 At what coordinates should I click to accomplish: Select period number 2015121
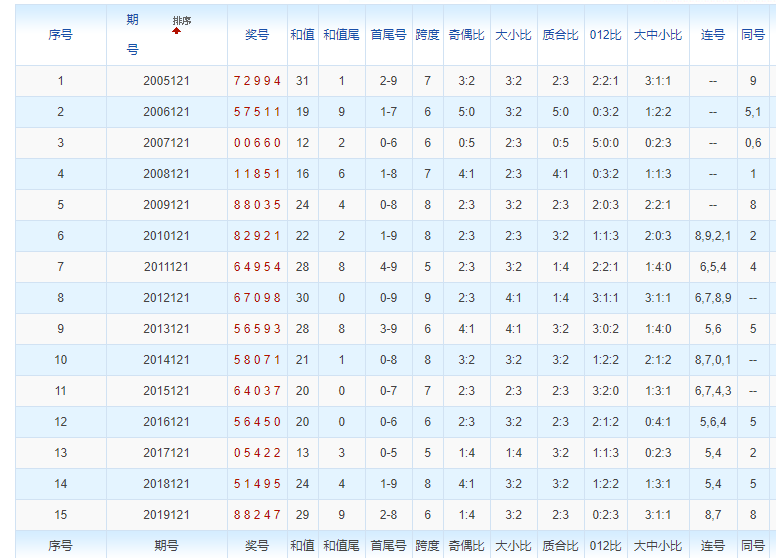(x=166, y=391)
